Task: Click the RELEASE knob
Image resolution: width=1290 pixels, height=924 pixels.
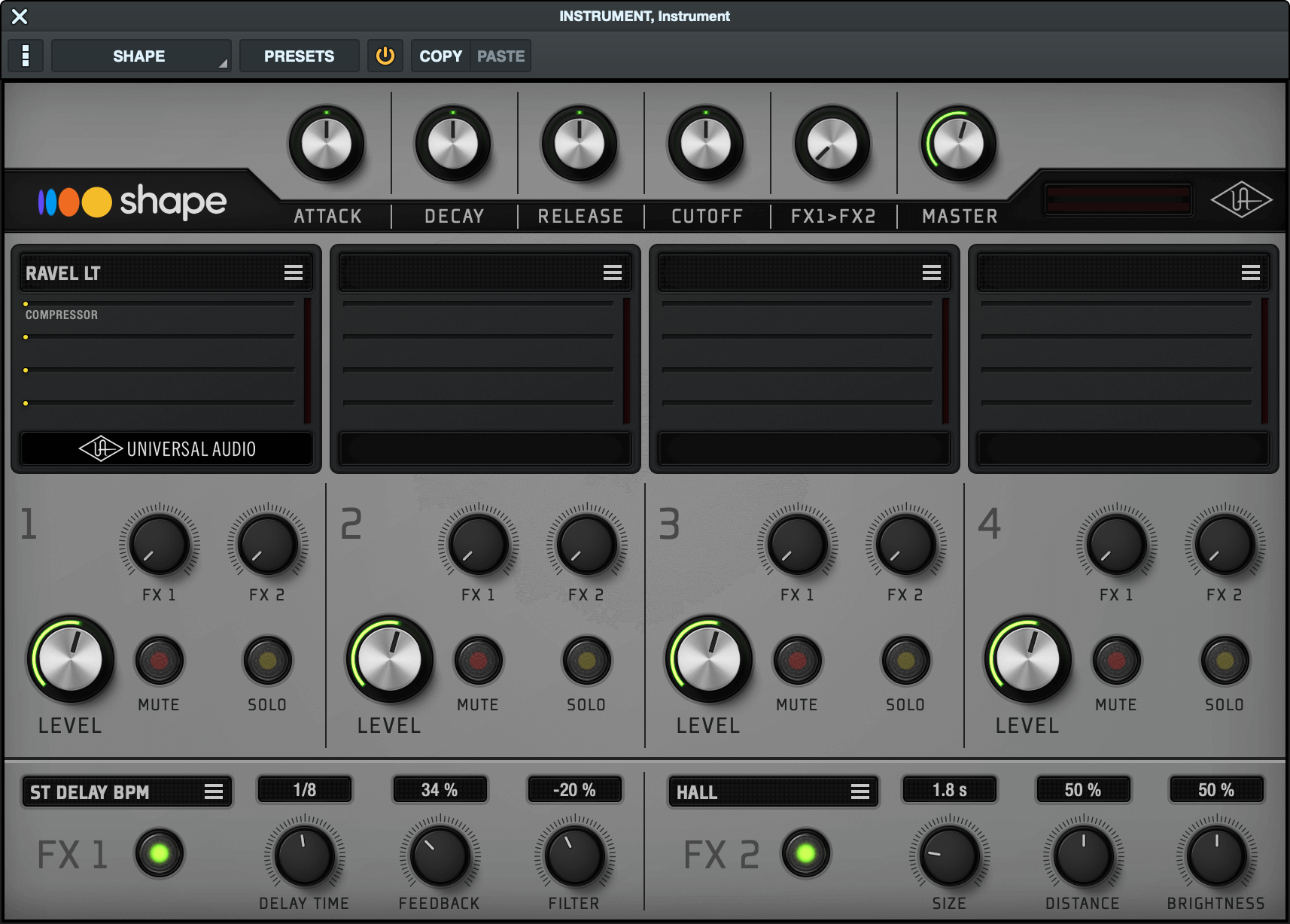Action: click(580, 144)
